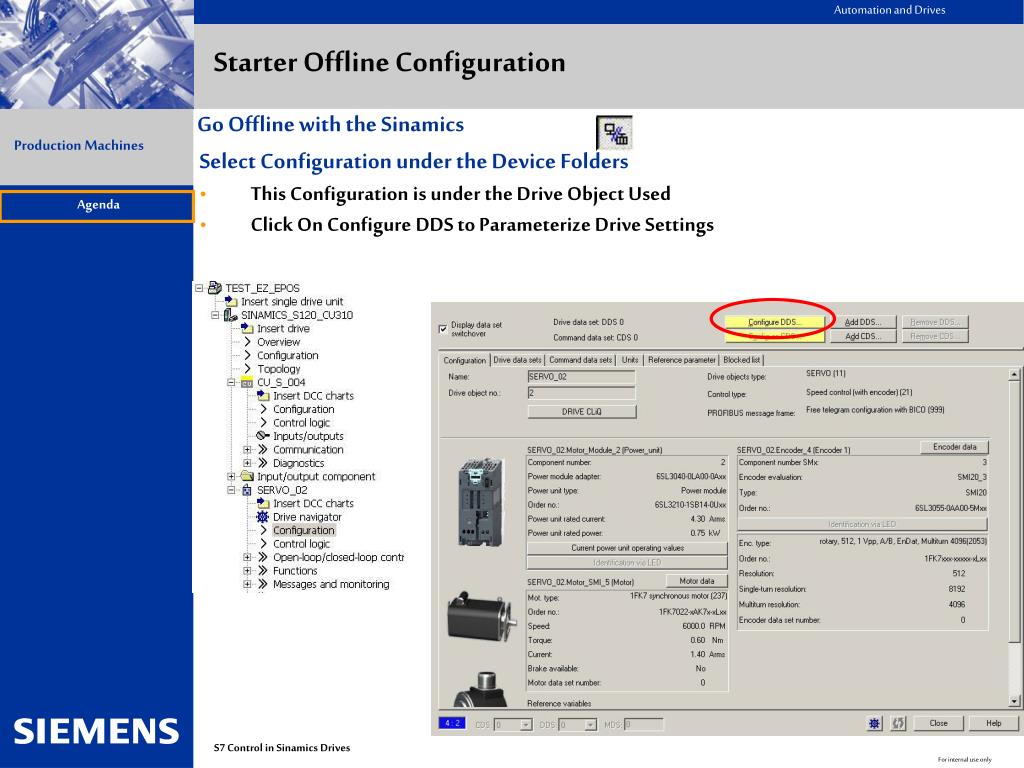
Task: Click the Remove DDS button
Action: (935, 322)
